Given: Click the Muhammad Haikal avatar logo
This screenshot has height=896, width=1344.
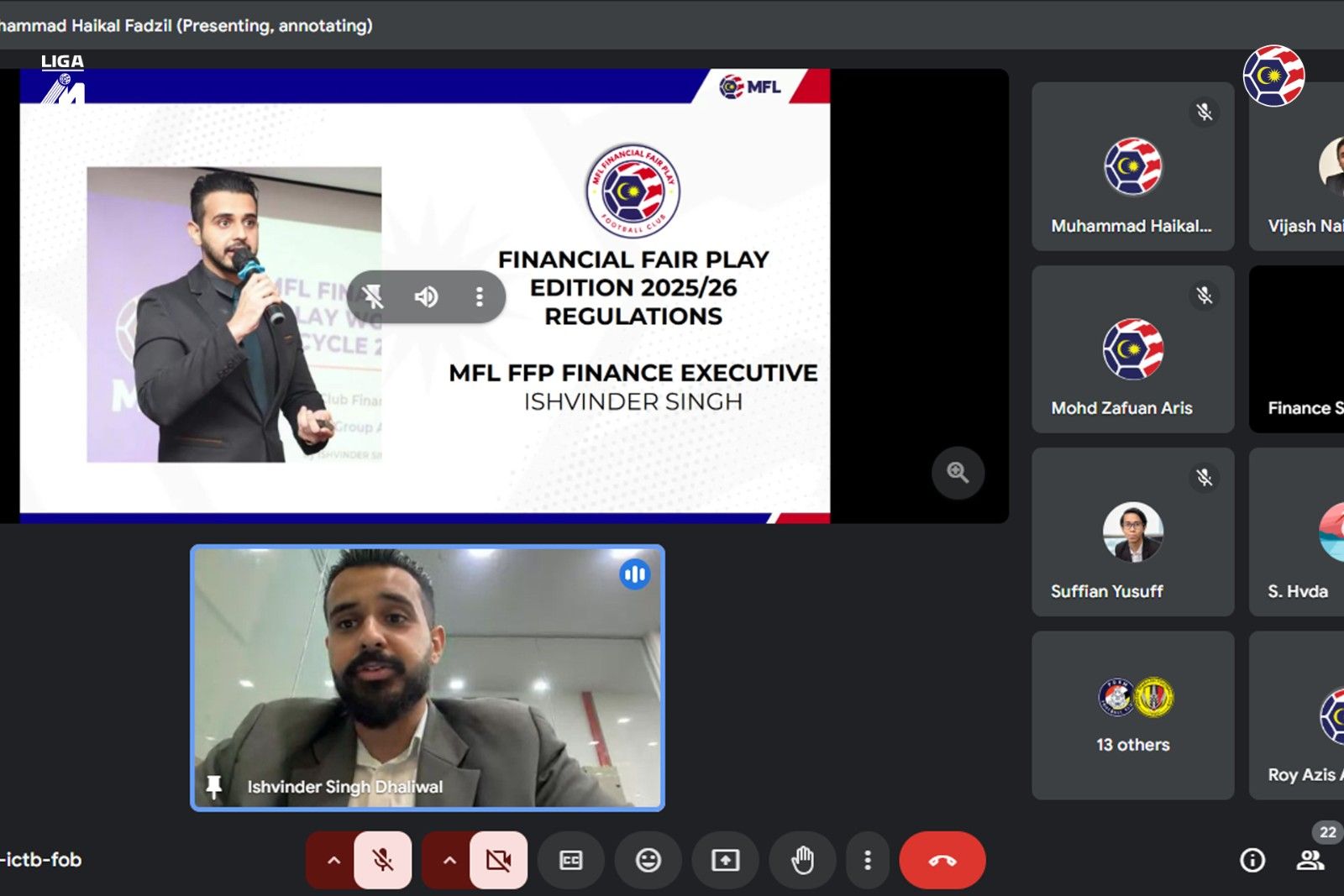Looking at the screenshot, I should tap(1133, 166).
